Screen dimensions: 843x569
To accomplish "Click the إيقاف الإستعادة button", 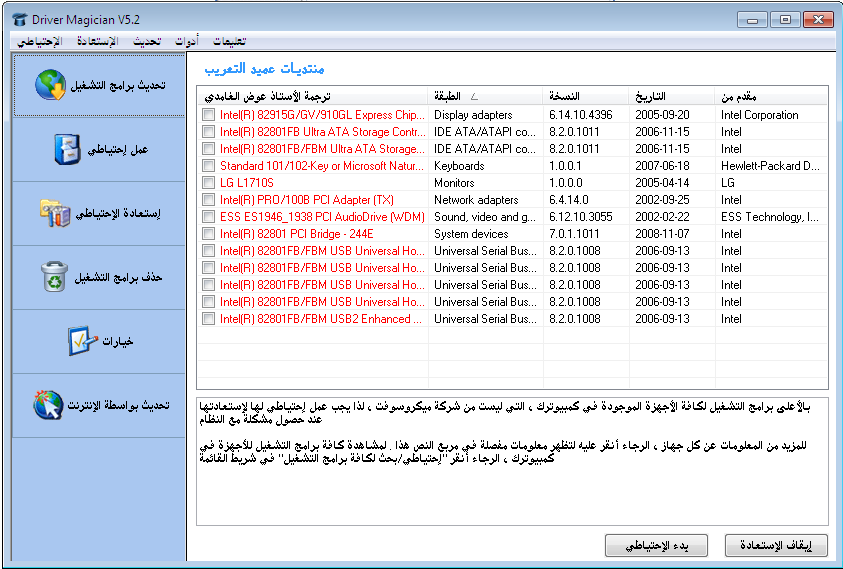I will pyautogui.click(x=776, y=545).
